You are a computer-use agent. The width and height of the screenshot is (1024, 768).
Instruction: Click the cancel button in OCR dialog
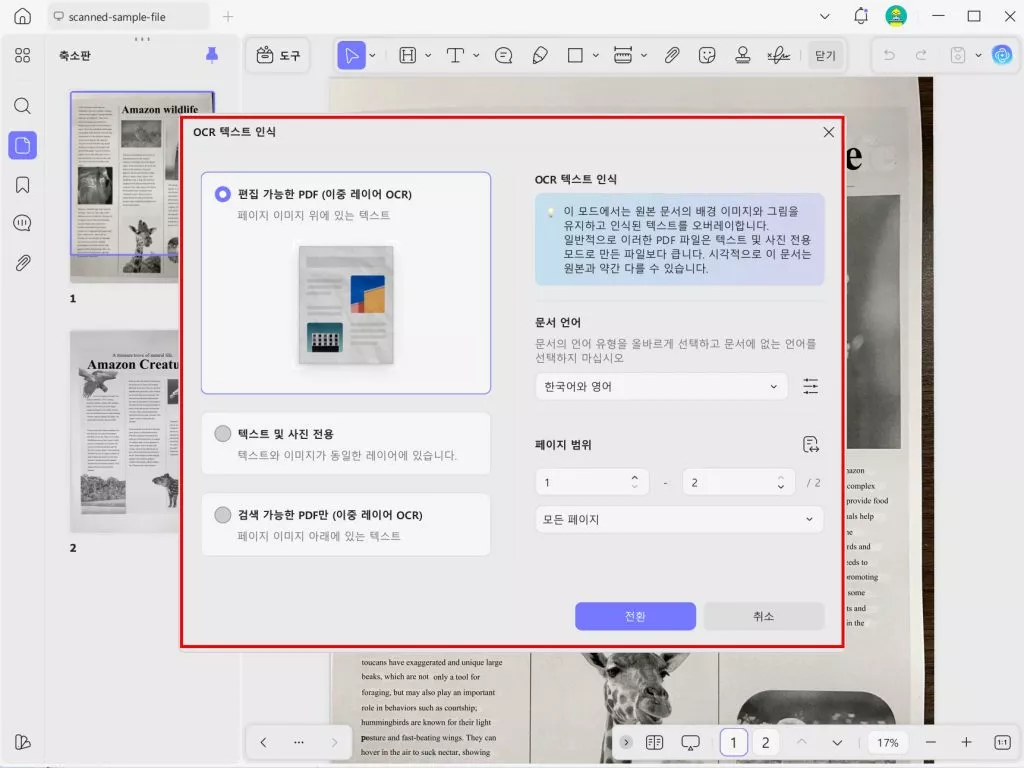(x=763, y=616)
